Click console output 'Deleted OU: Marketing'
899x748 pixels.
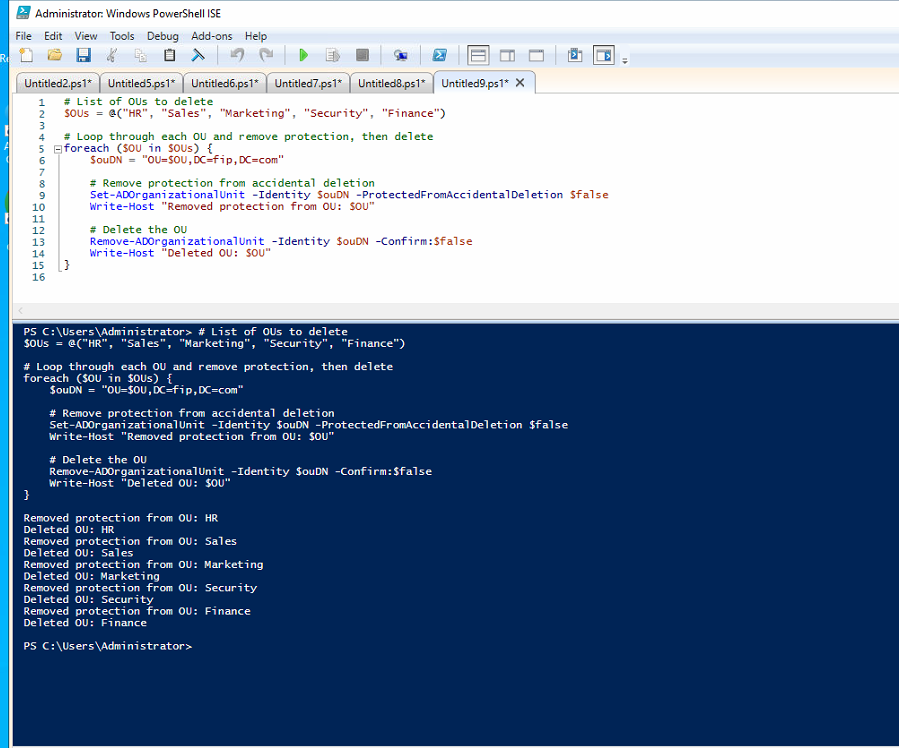pos(92,576)
